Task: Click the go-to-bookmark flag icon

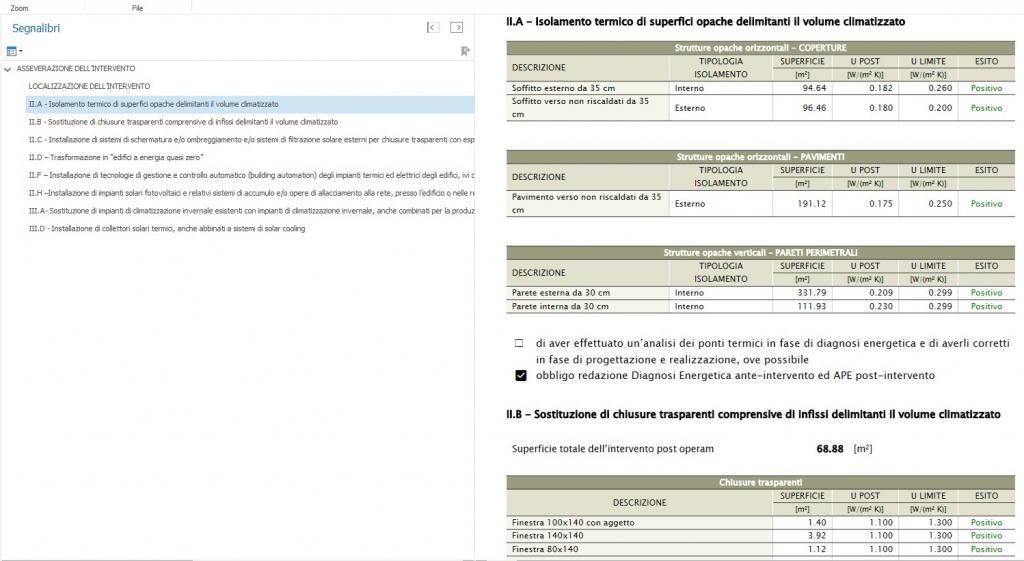Action: tap(465, 51)
